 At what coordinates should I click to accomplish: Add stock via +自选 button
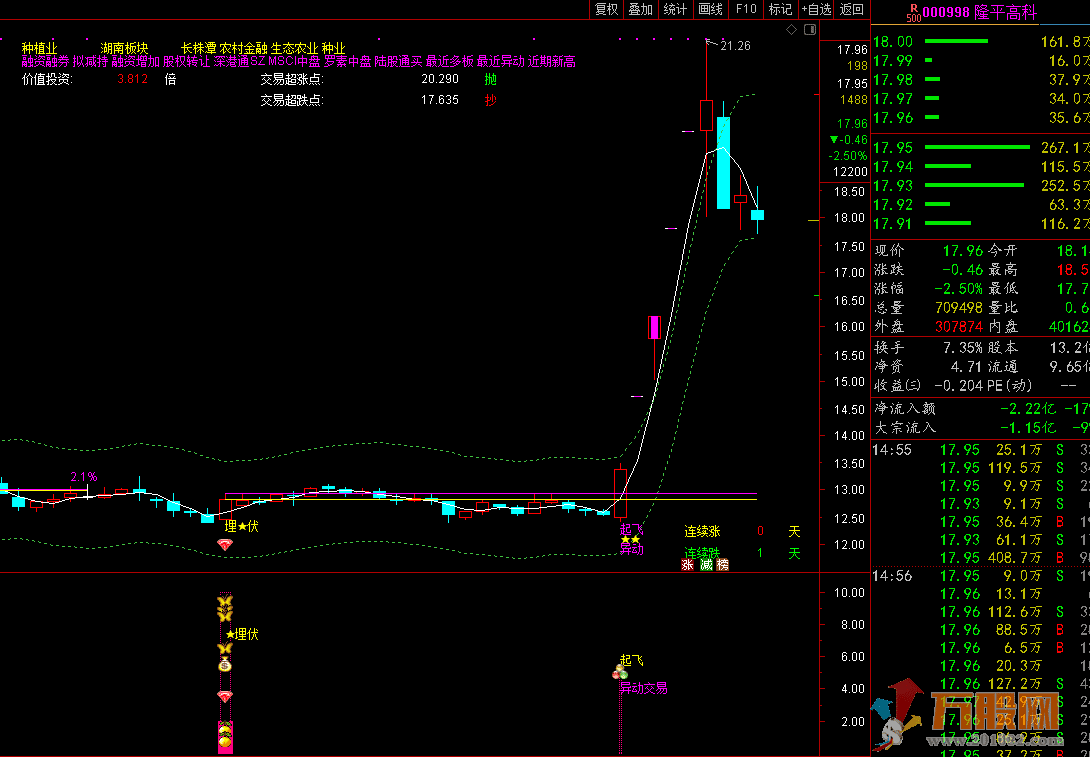click(816, 9)
